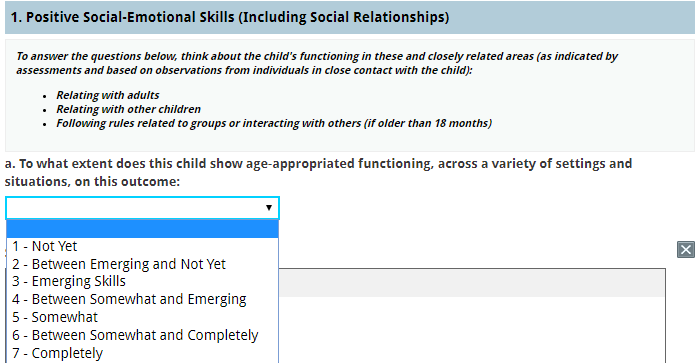Click the "Relating with adults" bullet
The width and height of the screenshot is (698, 363).
click(x=108, y=95)
